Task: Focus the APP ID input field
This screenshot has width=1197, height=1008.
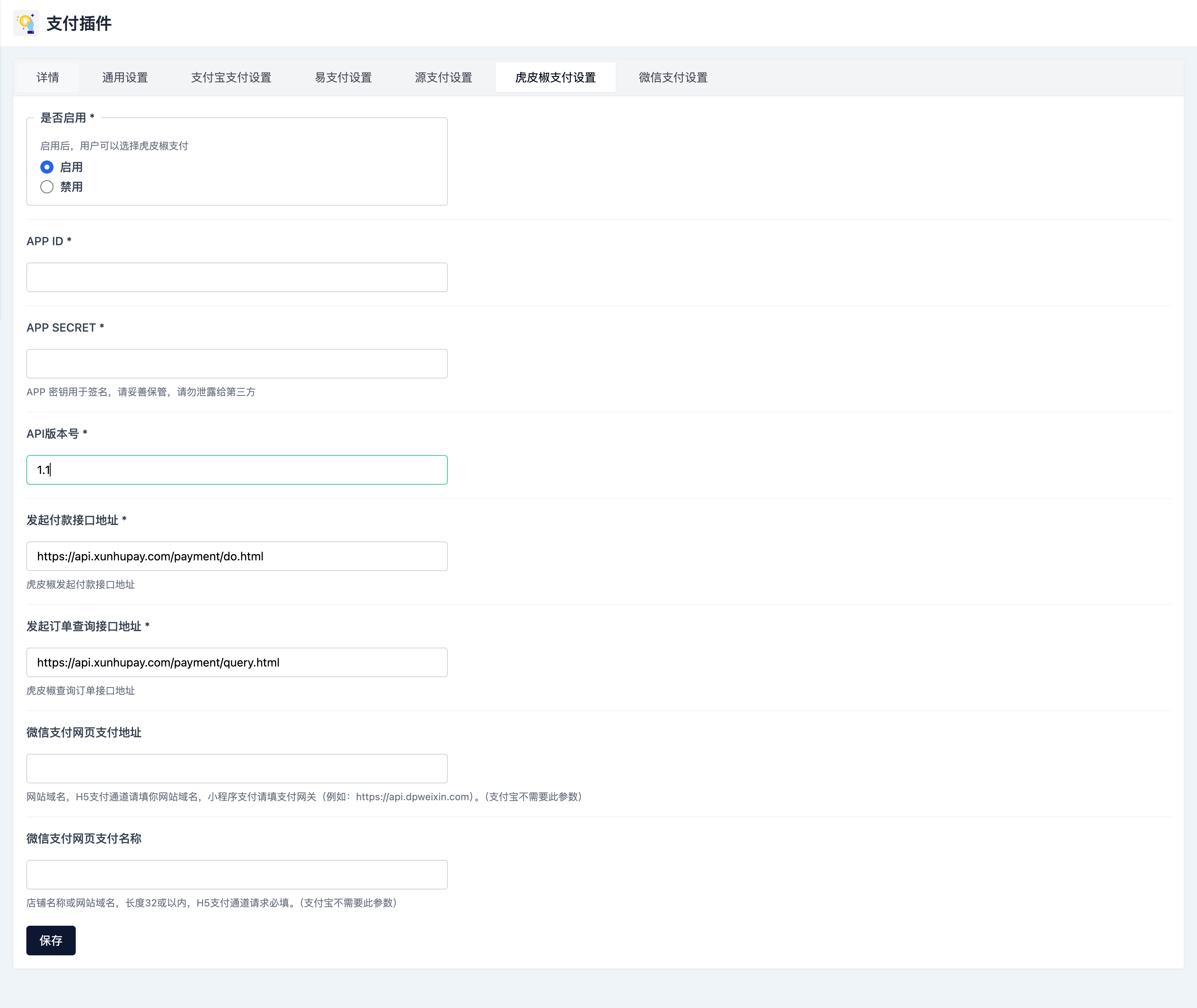Action: (237, 277)
